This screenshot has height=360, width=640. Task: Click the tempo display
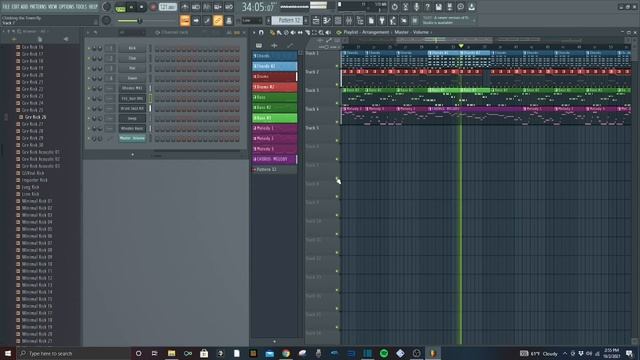coord(168,7)
